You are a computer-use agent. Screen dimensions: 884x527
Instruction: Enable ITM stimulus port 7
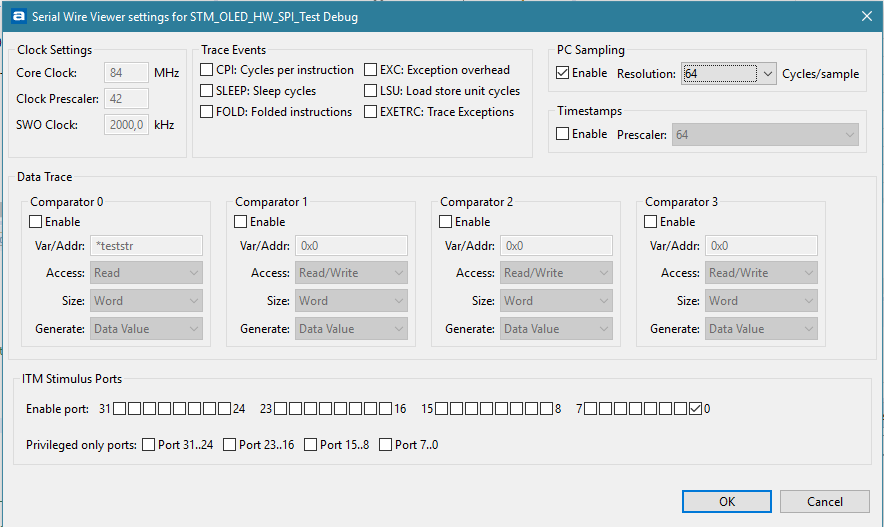tap(591, 409)
